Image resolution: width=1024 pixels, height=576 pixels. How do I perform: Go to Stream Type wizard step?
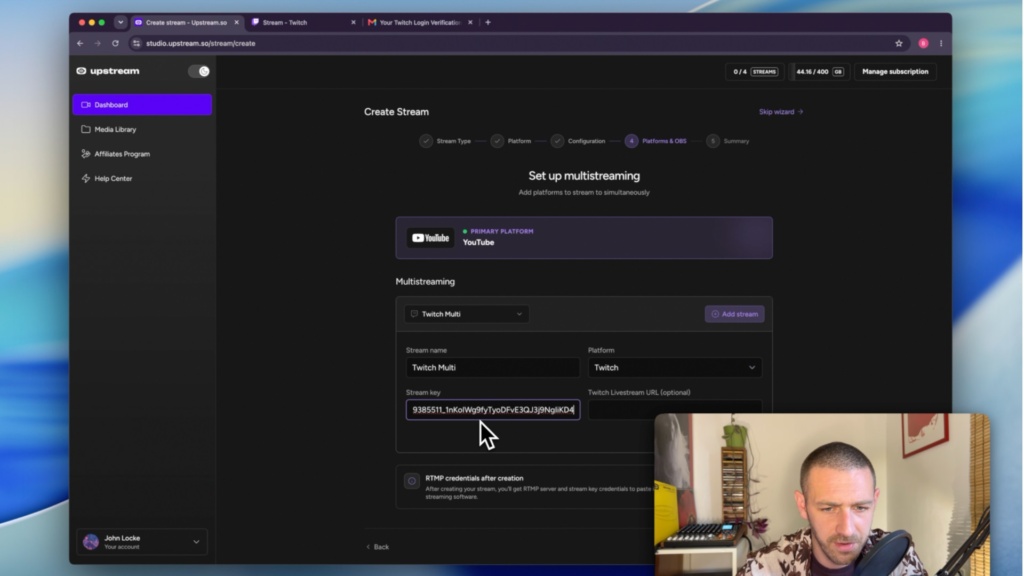(445, 141)
